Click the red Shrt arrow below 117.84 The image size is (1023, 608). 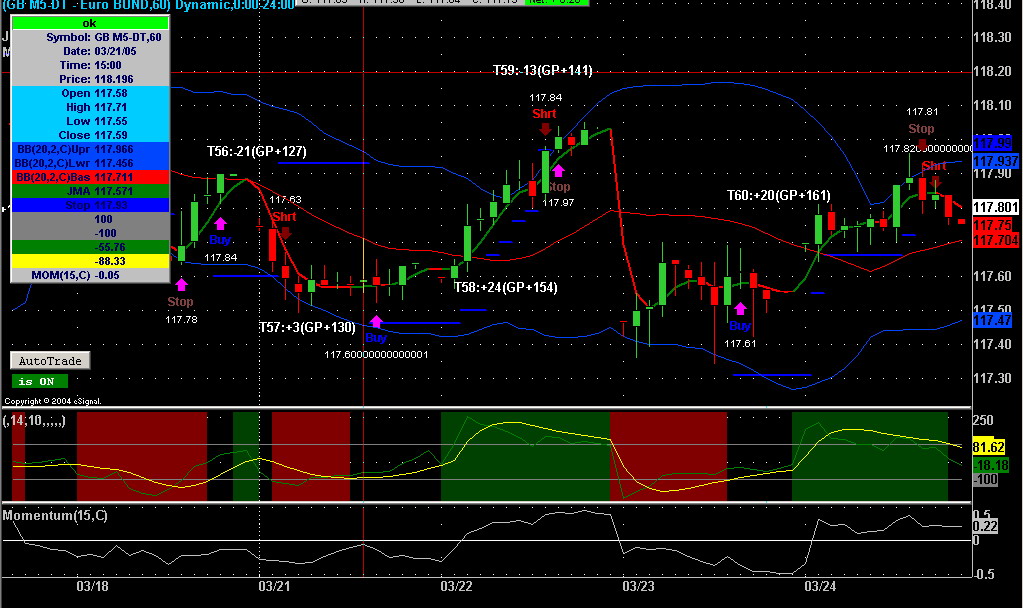tap(545, 129)
